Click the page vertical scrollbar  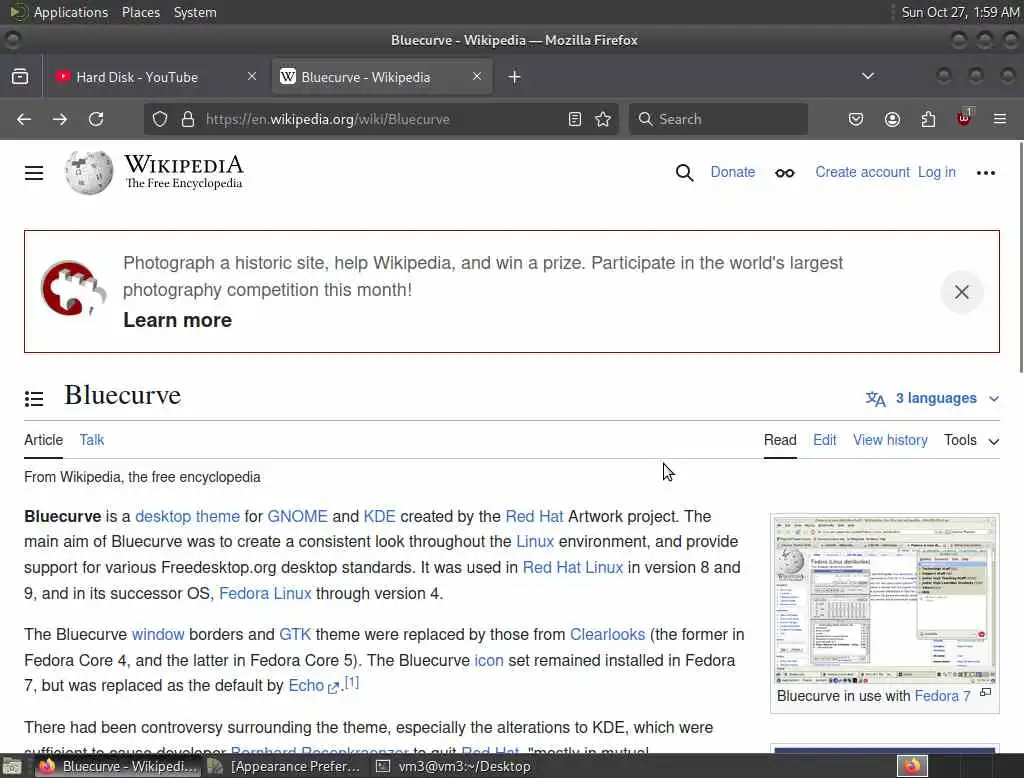click(1020, 257)
